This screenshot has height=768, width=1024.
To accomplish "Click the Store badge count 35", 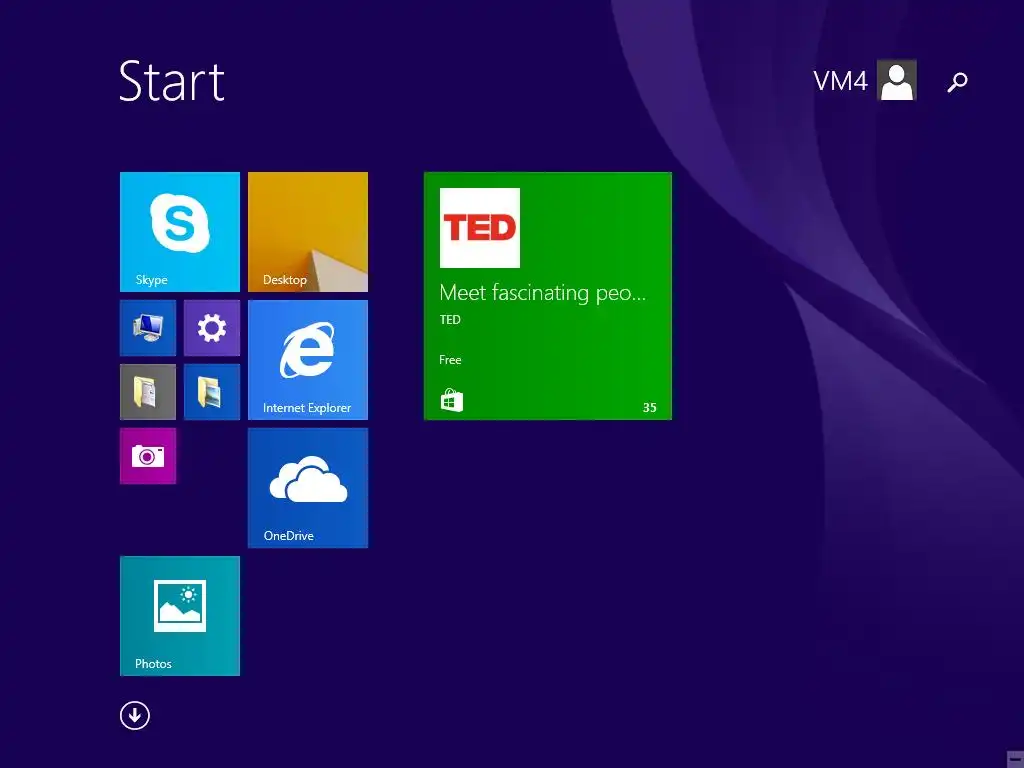I will [x=649, y=408].
